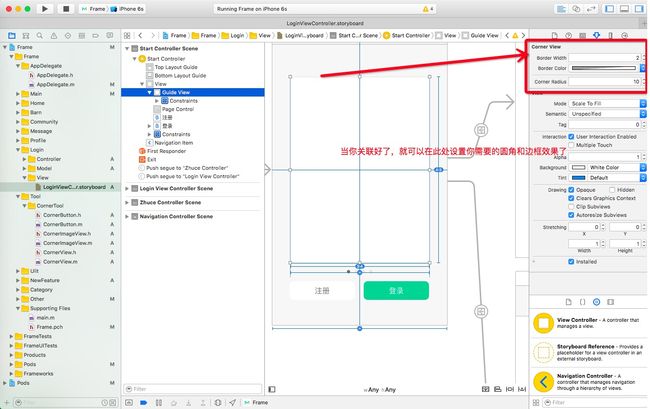Expand the Navigation Controller Scene

pyautogui.click(x=127, y=217)
